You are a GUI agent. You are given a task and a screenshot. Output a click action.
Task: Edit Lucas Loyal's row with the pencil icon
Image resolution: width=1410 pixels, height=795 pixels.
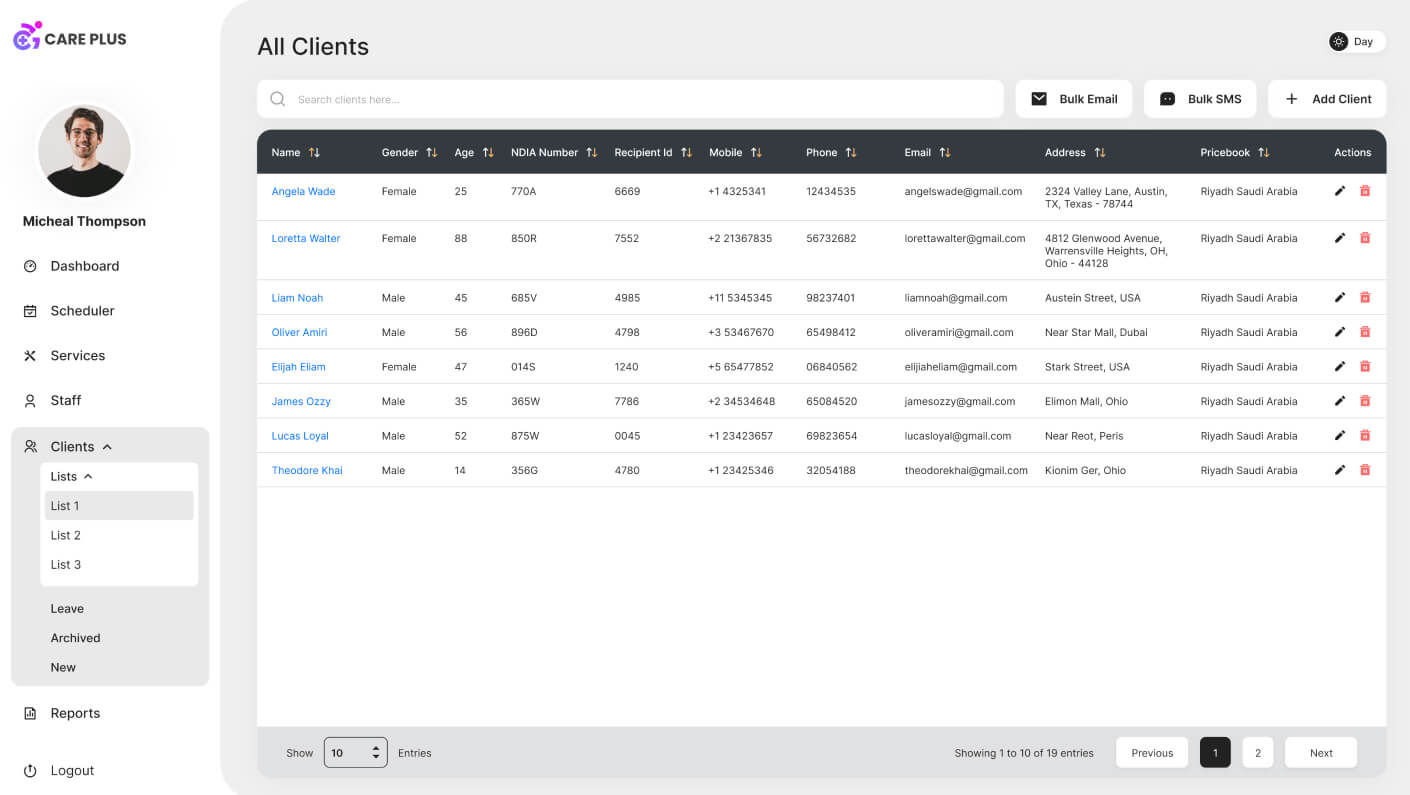click(1340, 435)
